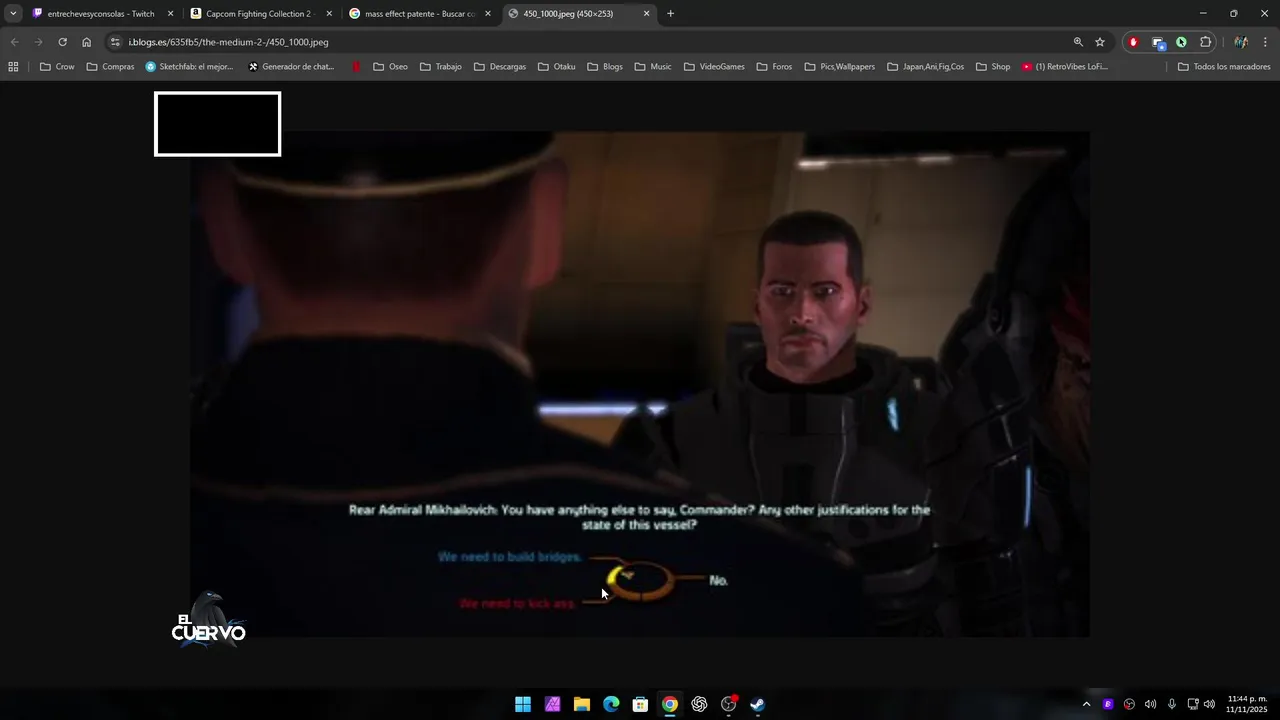Reload the page with the refresh icon
Screen dimensions: 1280x720
62,42
